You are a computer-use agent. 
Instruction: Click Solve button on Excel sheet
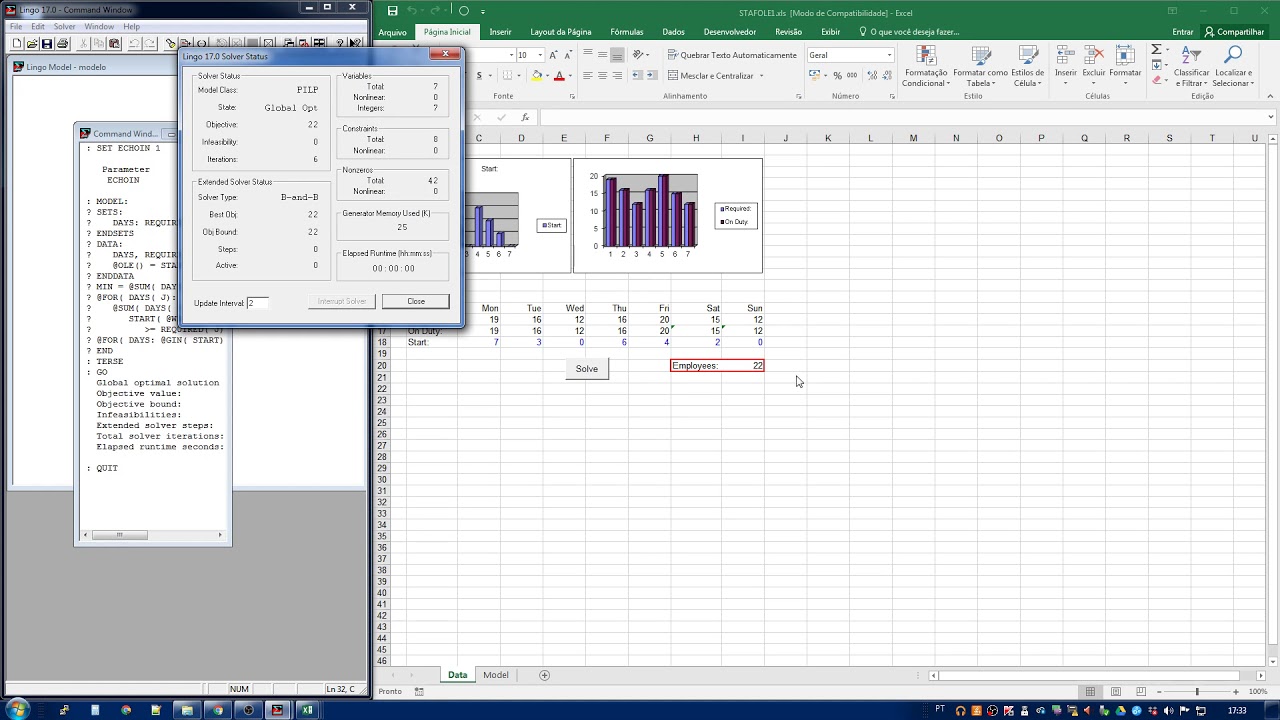tap(587, 369)
